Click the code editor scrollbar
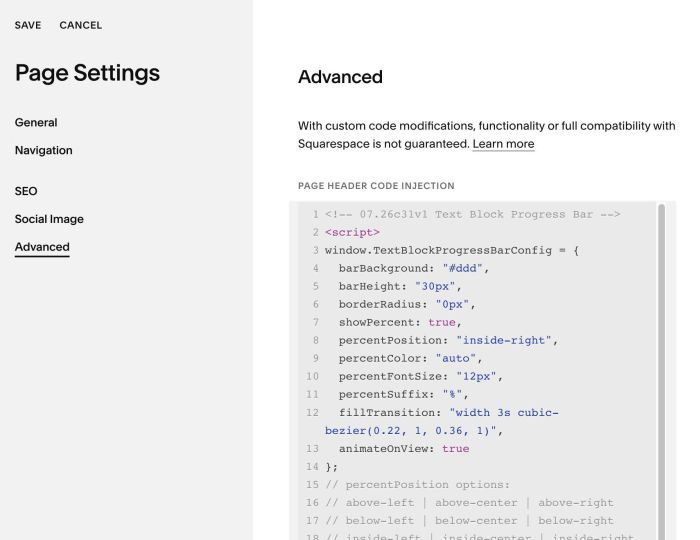Screen dimensions: 700x540 (x=661, y=370)
